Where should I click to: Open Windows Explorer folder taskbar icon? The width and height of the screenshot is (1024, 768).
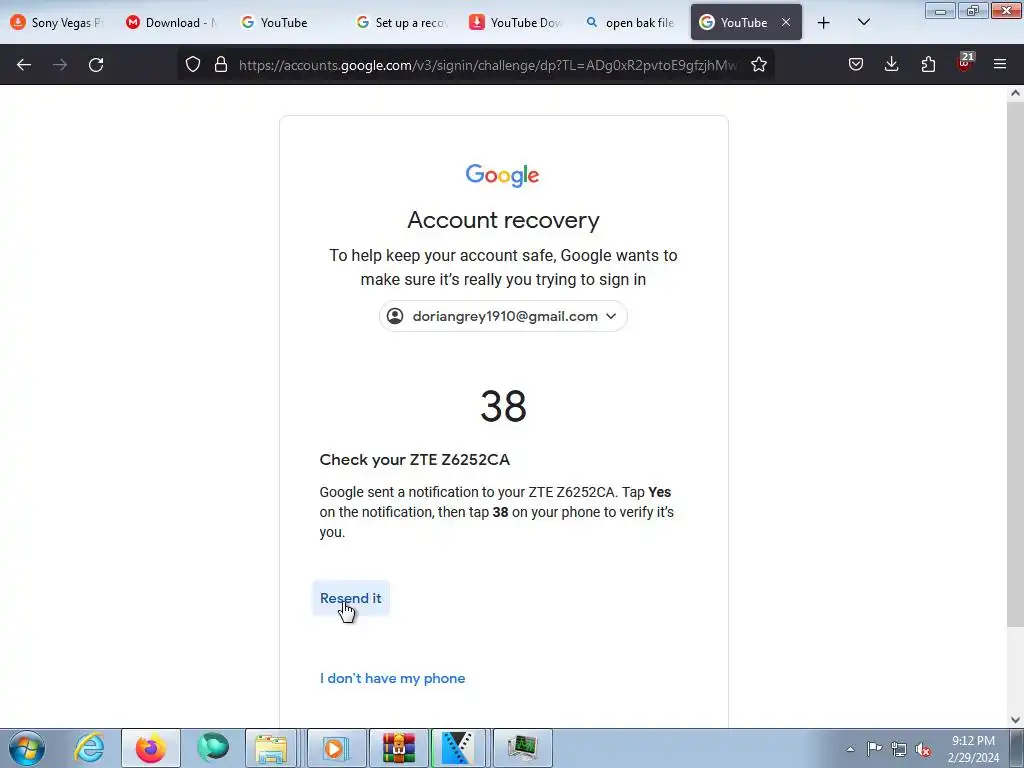point(272,748)
